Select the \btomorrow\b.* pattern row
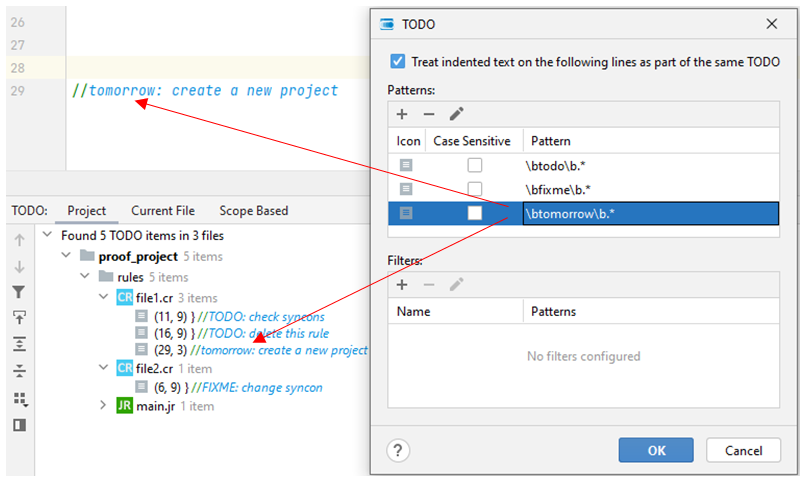This screenshot has height=497, width=800. point(650,213)
